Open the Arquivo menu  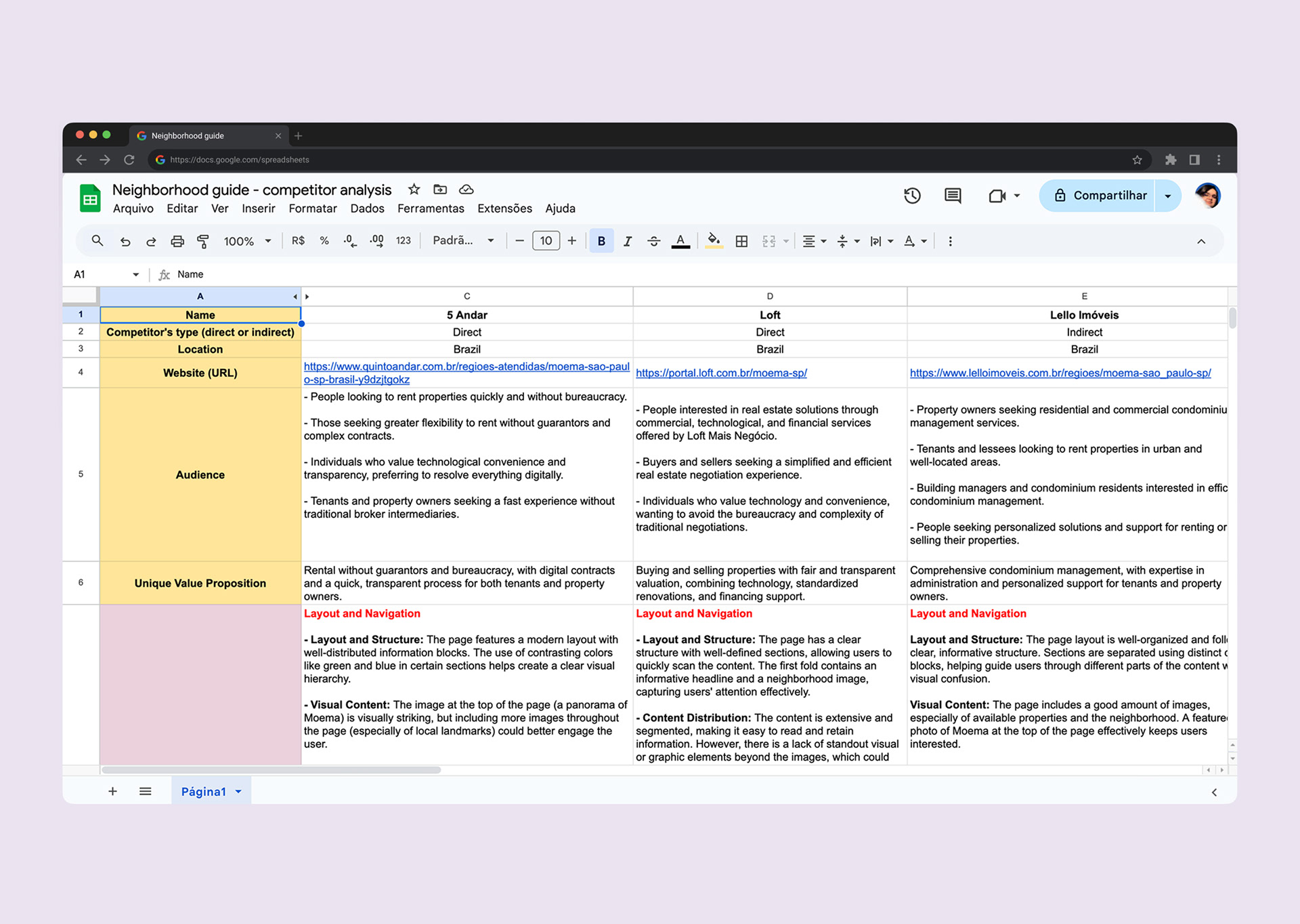point(133,208)
